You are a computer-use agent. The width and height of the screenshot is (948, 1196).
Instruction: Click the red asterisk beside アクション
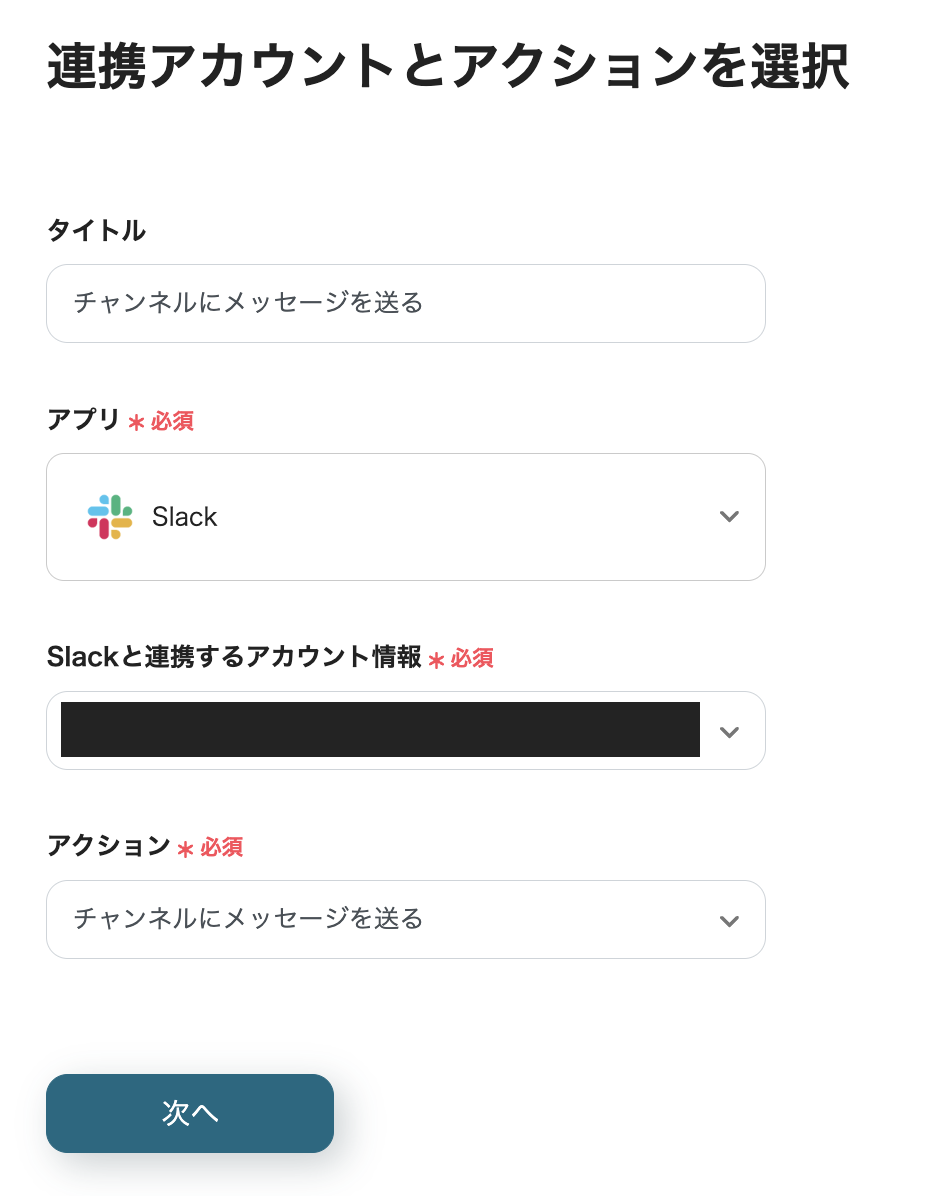[185, 849]
